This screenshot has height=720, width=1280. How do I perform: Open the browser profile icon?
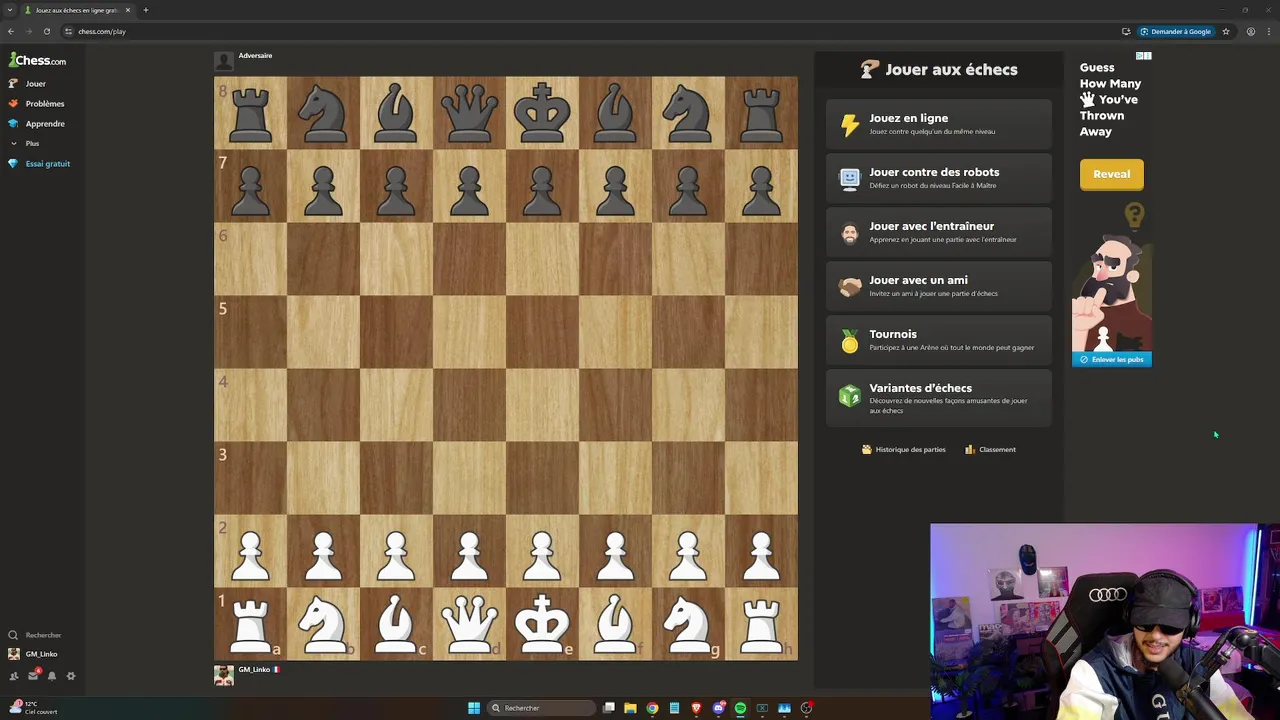1250,31
